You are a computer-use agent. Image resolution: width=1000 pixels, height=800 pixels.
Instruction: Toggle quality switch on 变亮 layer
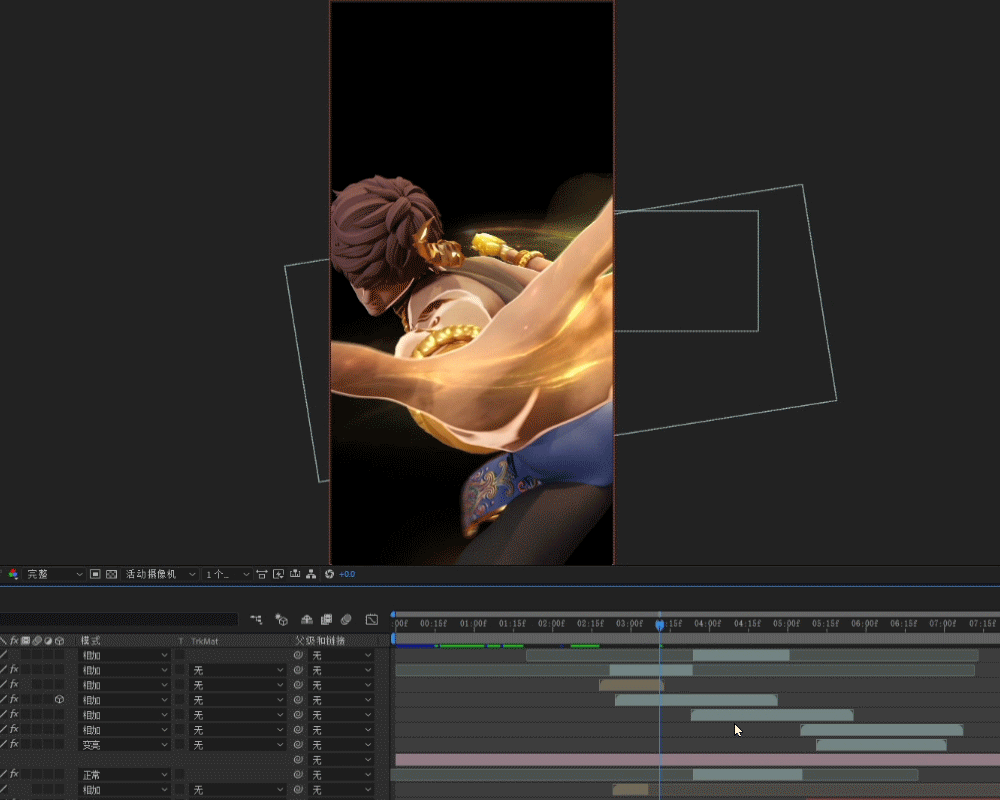pos(3,744)
